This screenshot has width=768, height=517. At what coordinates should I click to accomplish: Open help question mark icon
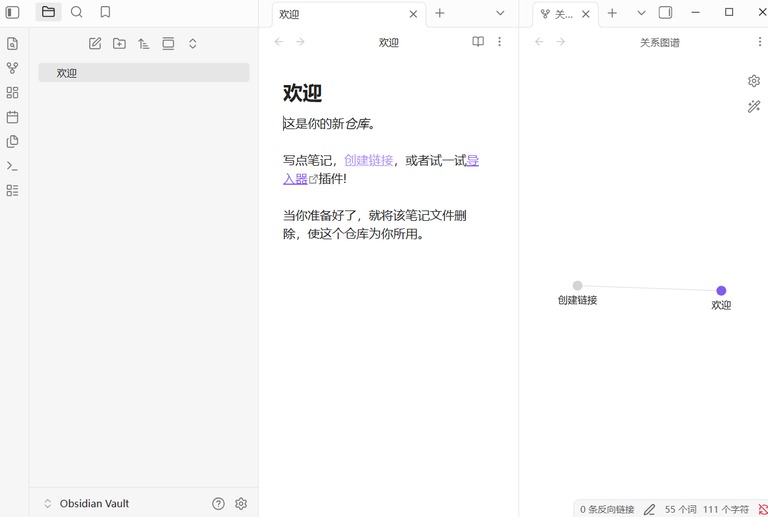point(218,503)
